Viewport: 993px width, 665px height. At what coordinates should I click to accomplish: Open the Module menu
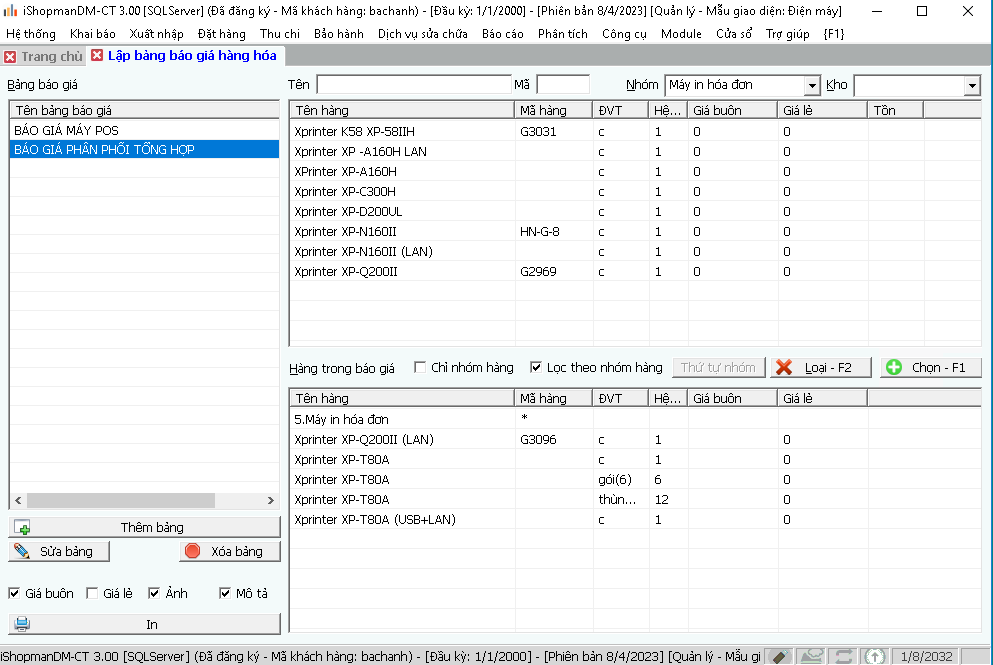681,34
